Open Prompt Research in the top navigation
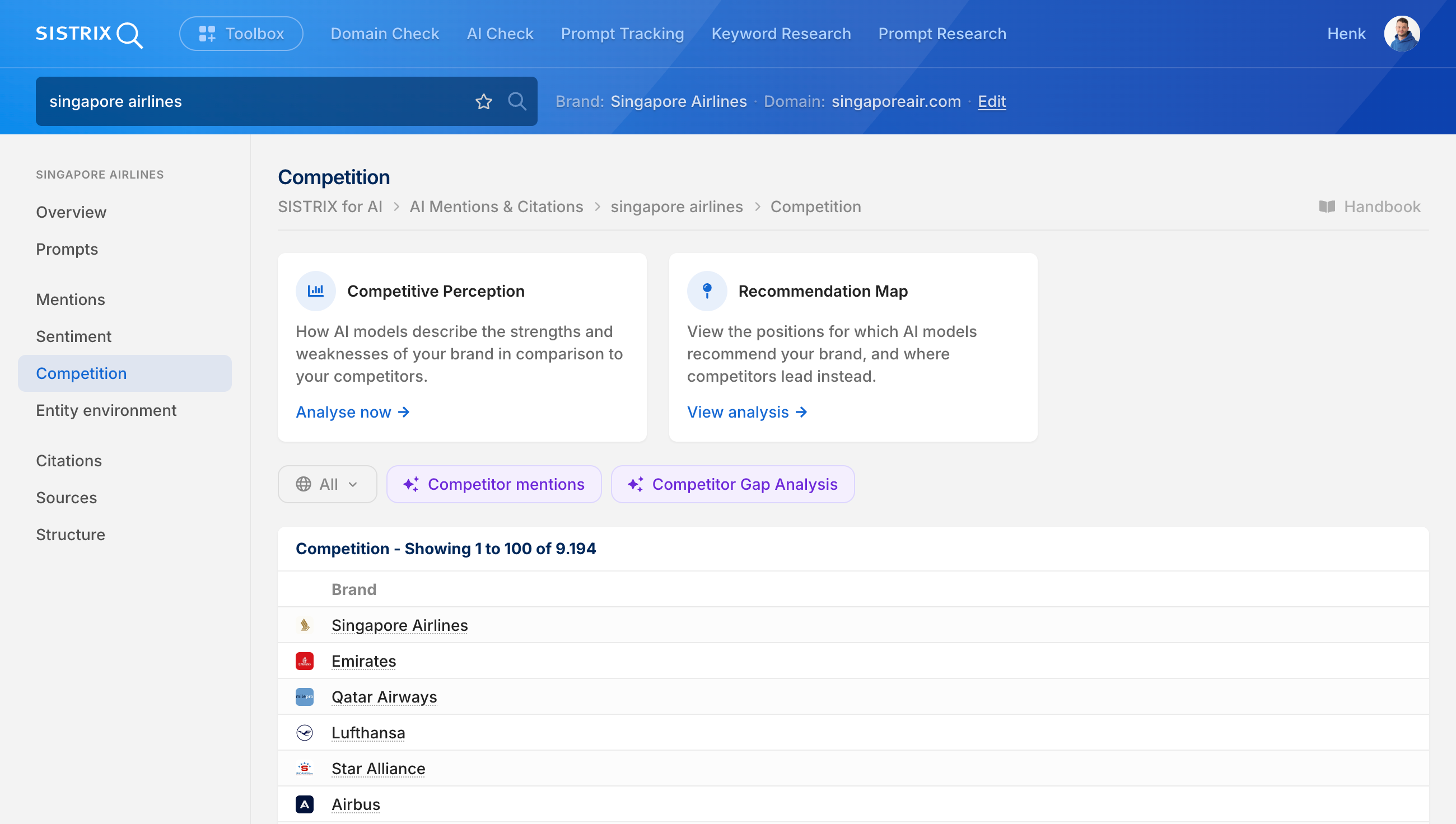The image size is (1456, 824). click(942, 34)
